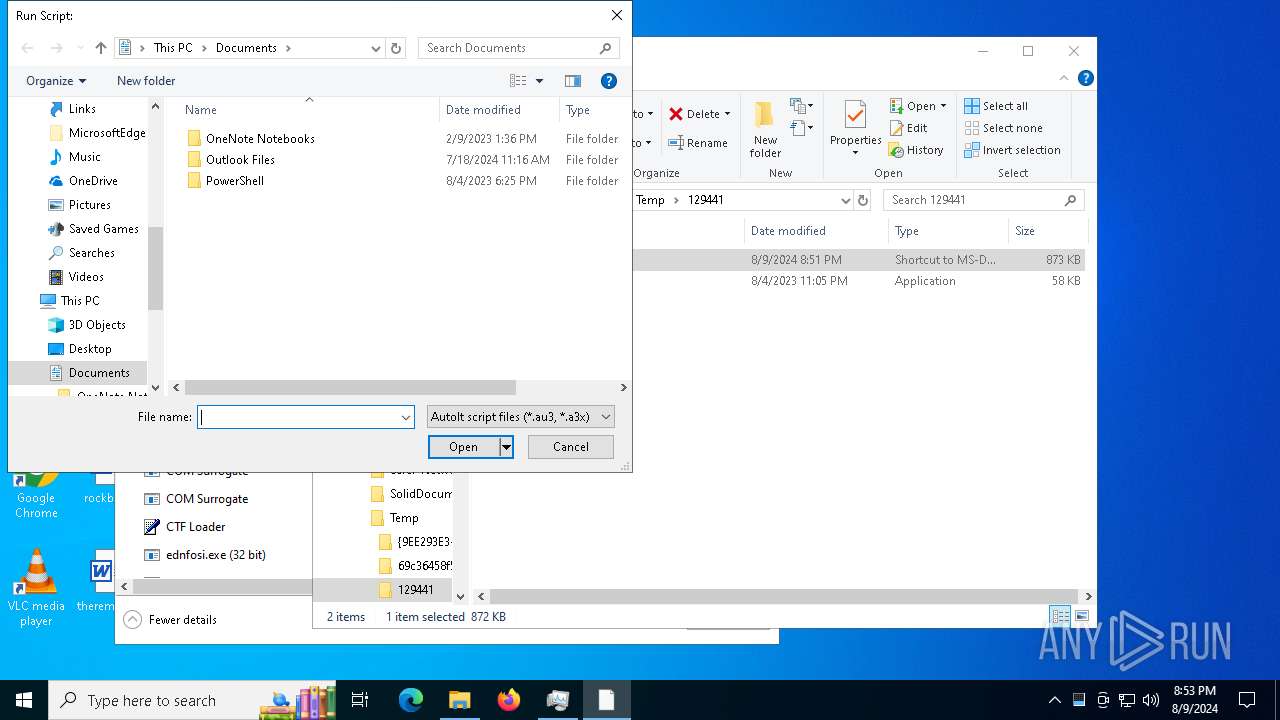Image resolution: width=1280 pixels, height=720 pixels.
Task: Expand Open dropdown arrow in Explorer ribbon
Action: pyautogui.click(x=943, y=106)
